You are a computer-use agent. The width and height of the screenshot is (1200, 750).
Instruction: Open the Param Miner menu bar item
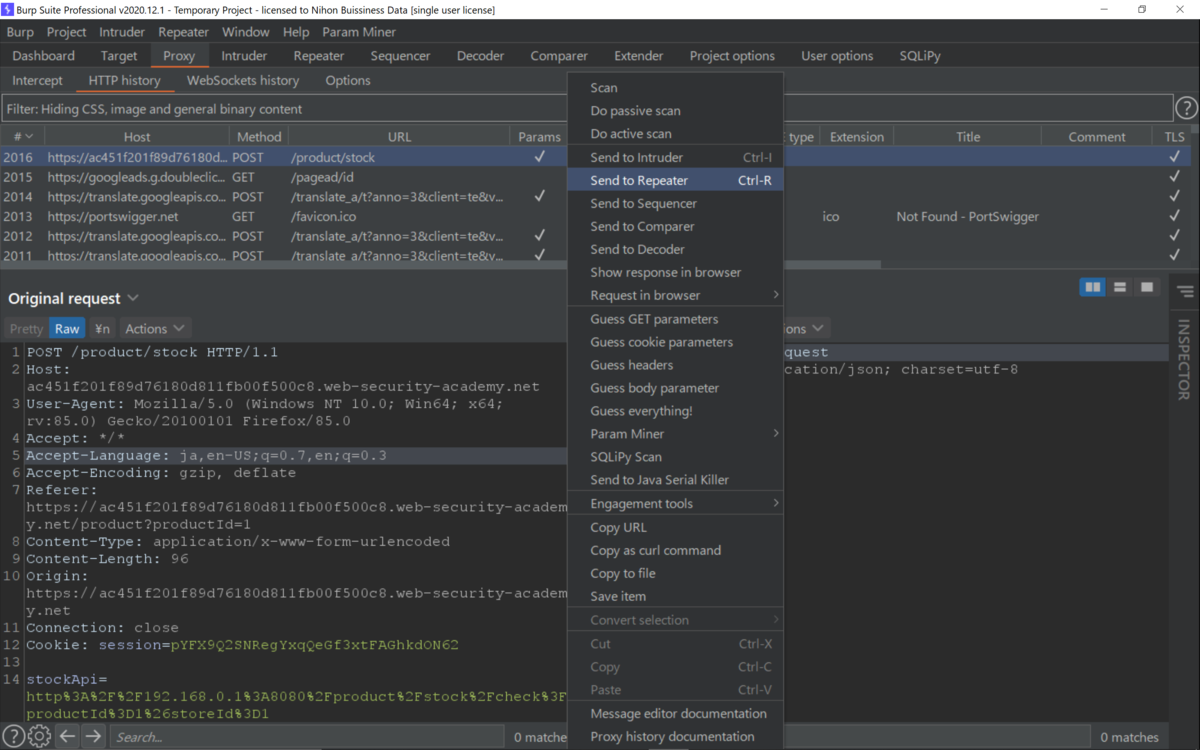(x=359, y=32)
